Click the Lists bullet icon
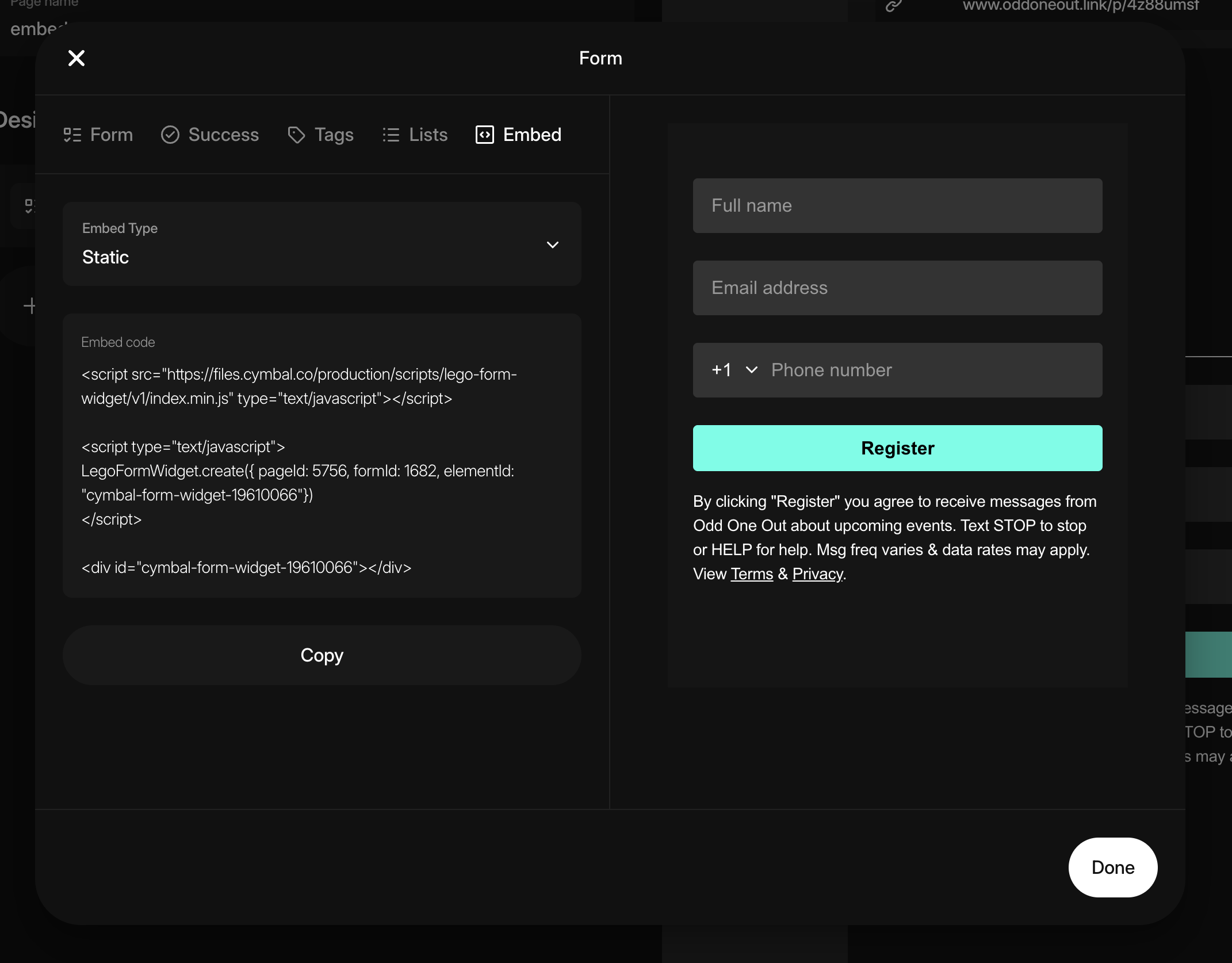The height and width of the screenshot is (963, 1232). coord(391,135)
